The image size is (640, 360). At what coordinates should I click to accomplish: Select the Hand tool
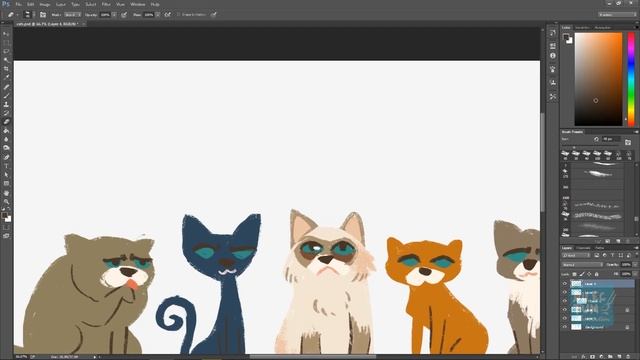point(6,193)
